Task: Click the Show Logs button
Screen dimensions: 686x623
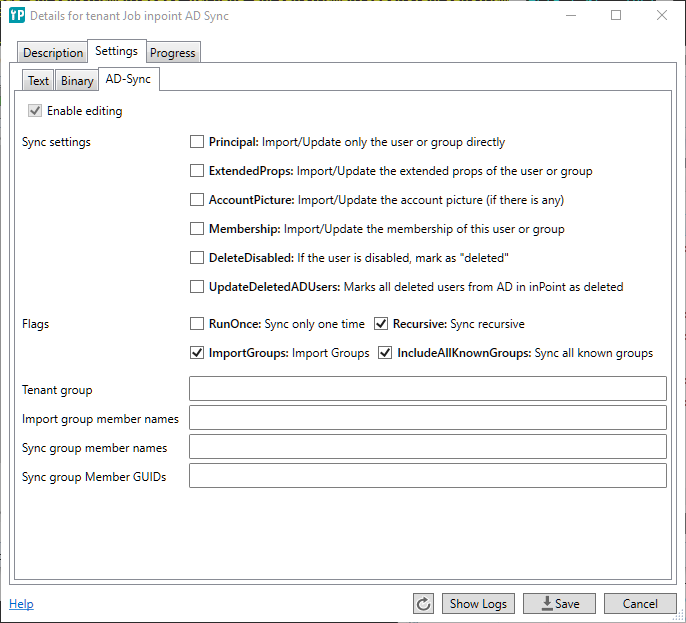Action: point(478,604)
